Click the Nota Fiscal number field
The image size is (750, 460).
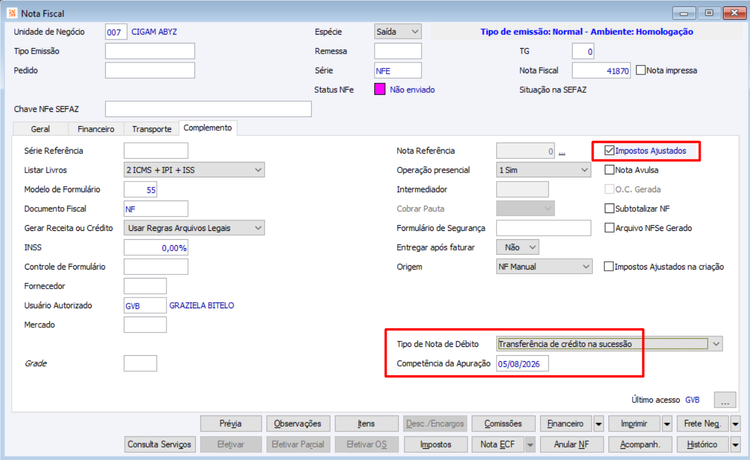tap(601, 70)
